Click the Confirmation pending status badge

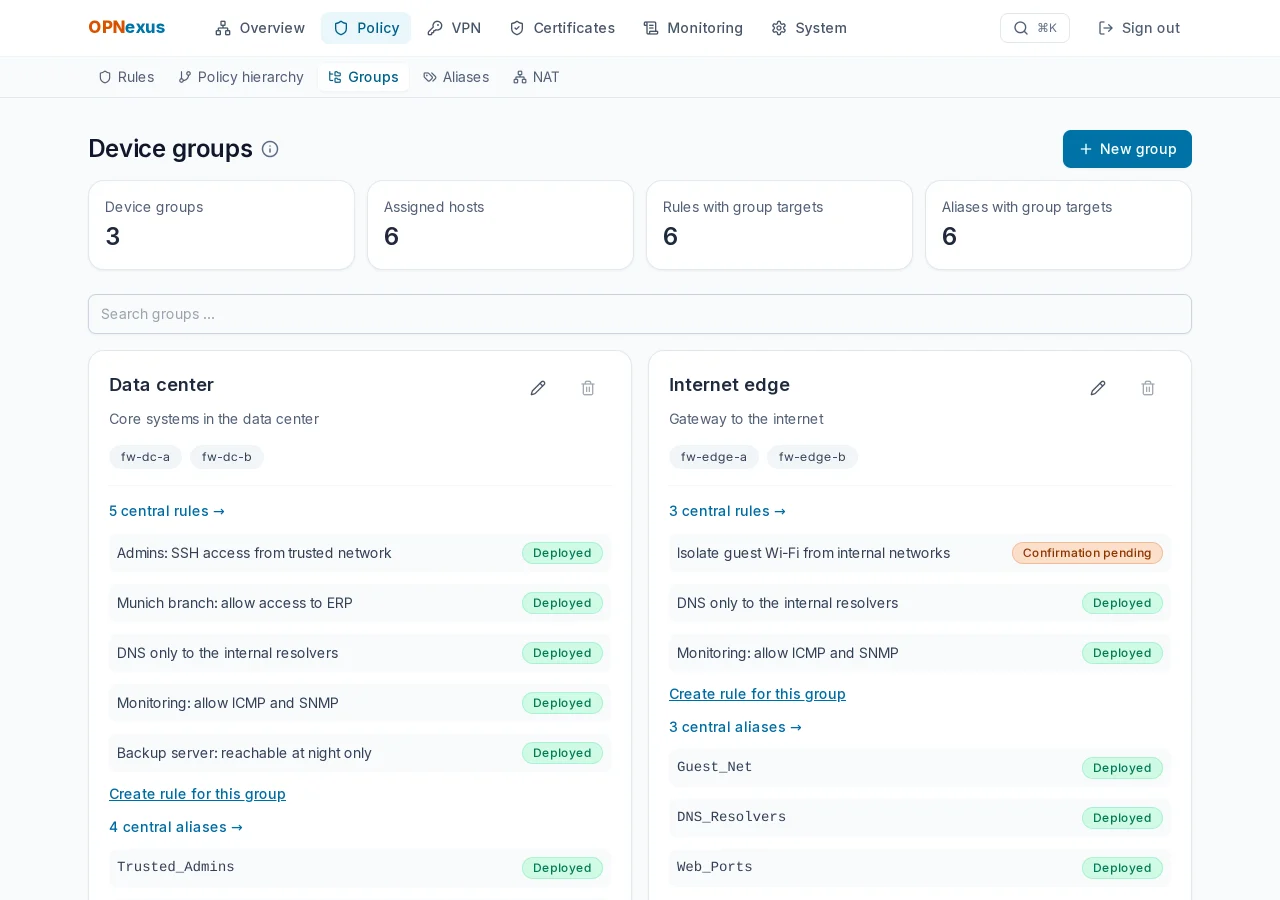(x=1087, y=553)
